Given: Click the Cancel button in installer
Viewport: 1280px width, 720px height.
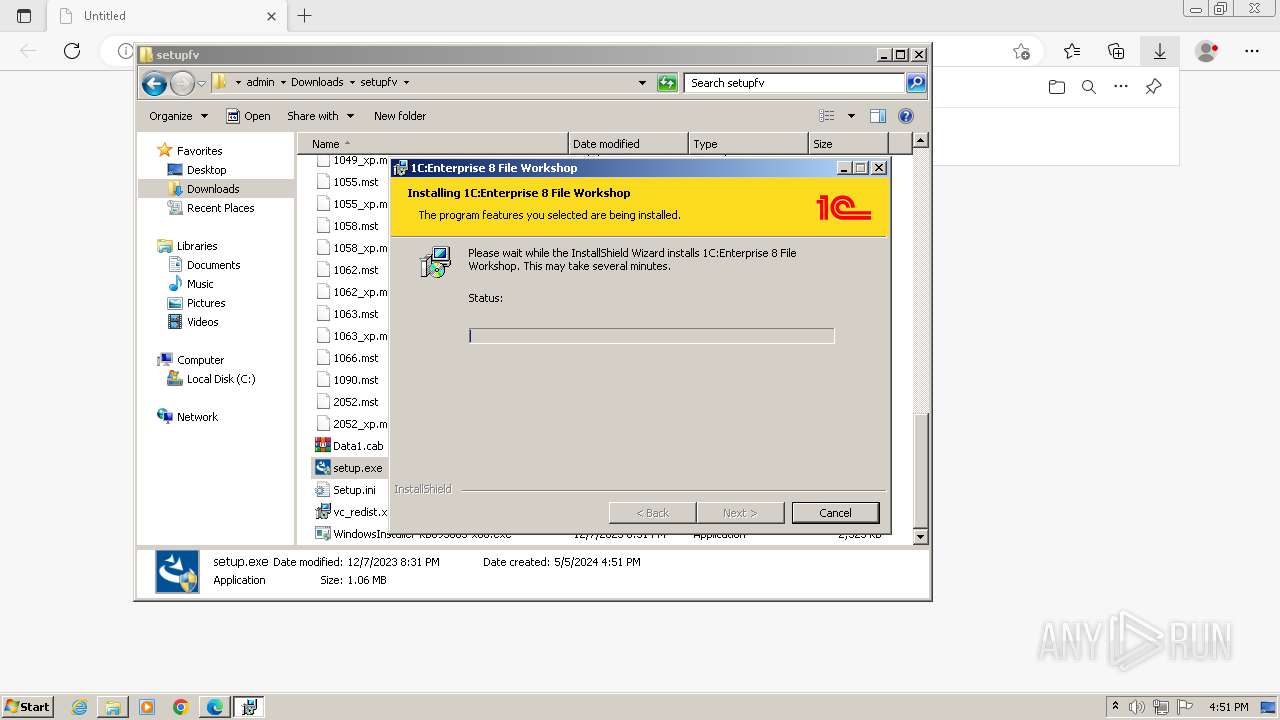Looking at the screenshot, I should pyautogui.click(x=835, y=513).
